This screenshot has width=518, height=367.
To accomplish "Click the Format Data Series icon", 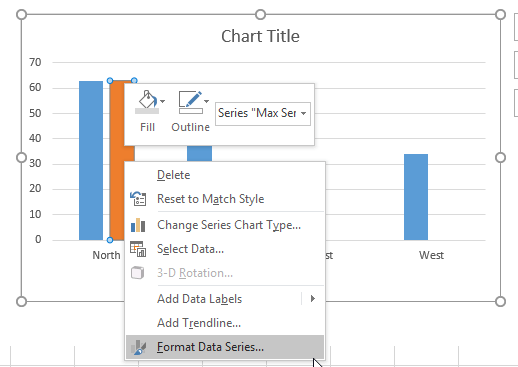I will pyautogui.click(x=138, y=347).
